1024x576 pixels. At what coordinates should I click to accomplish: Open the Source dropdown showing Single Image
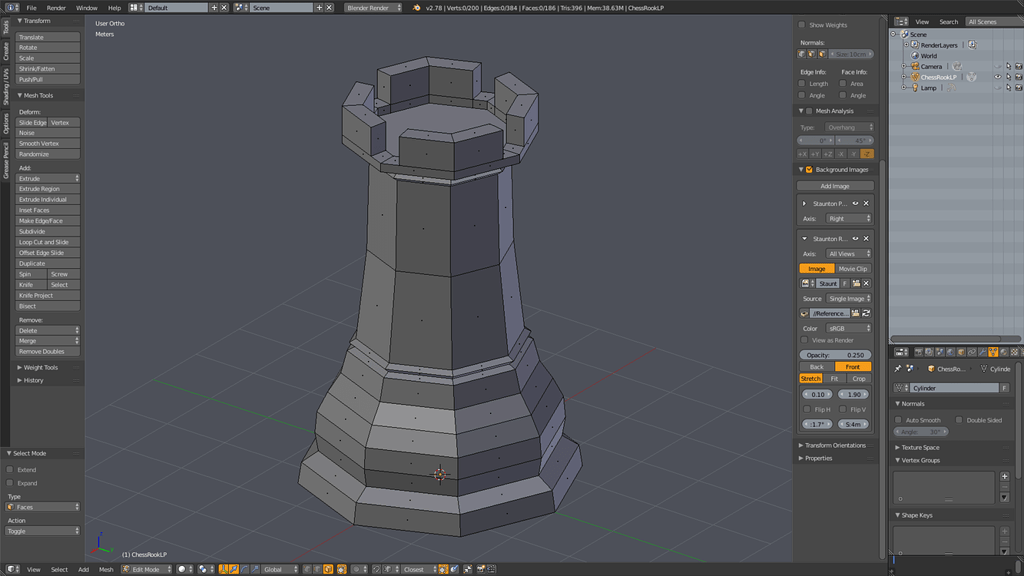(x=847, y=298)
